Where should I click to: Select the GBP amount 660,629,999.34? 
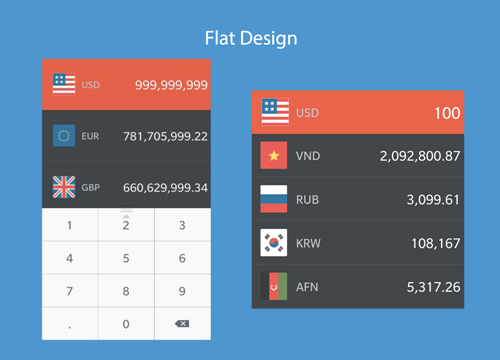[x=165, y=188]
